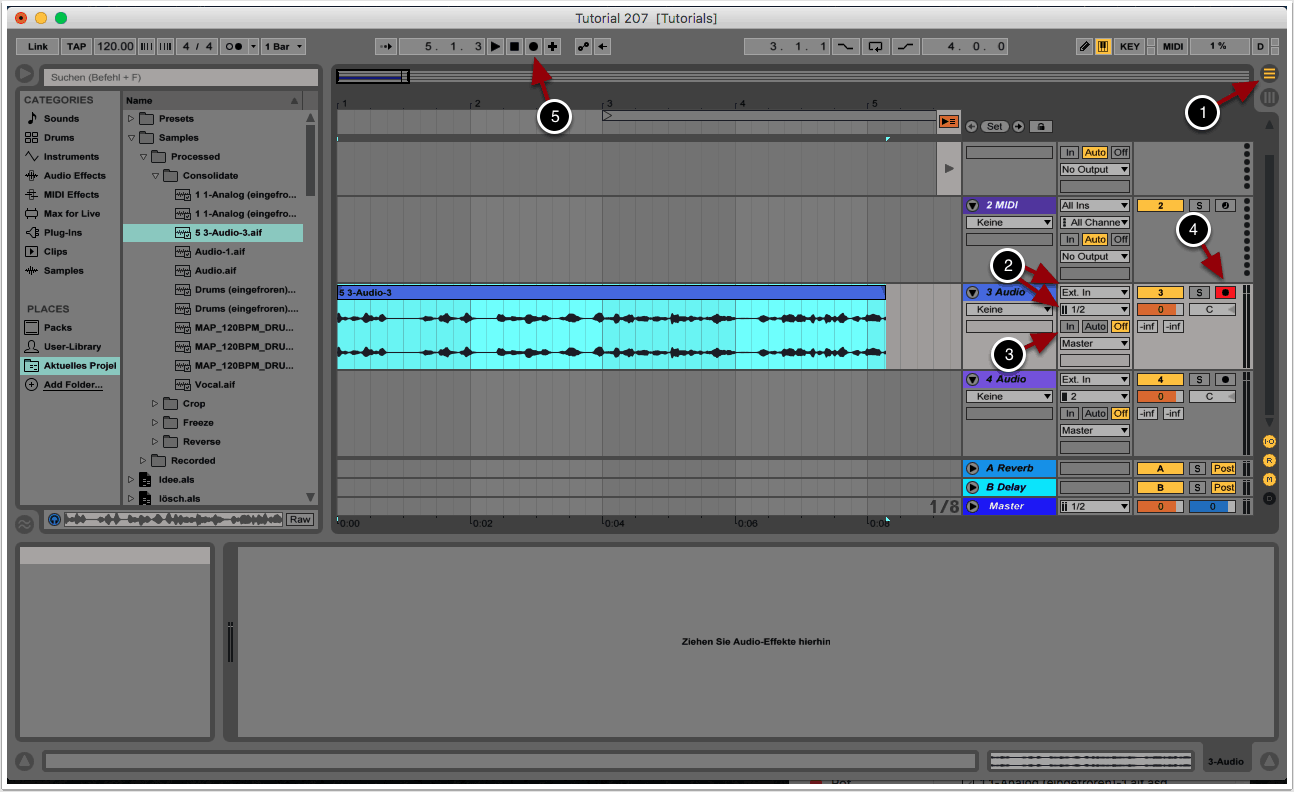Solo the 3 Audio track
This screenshot has width=1294, height=792.
click(1199, 293)
